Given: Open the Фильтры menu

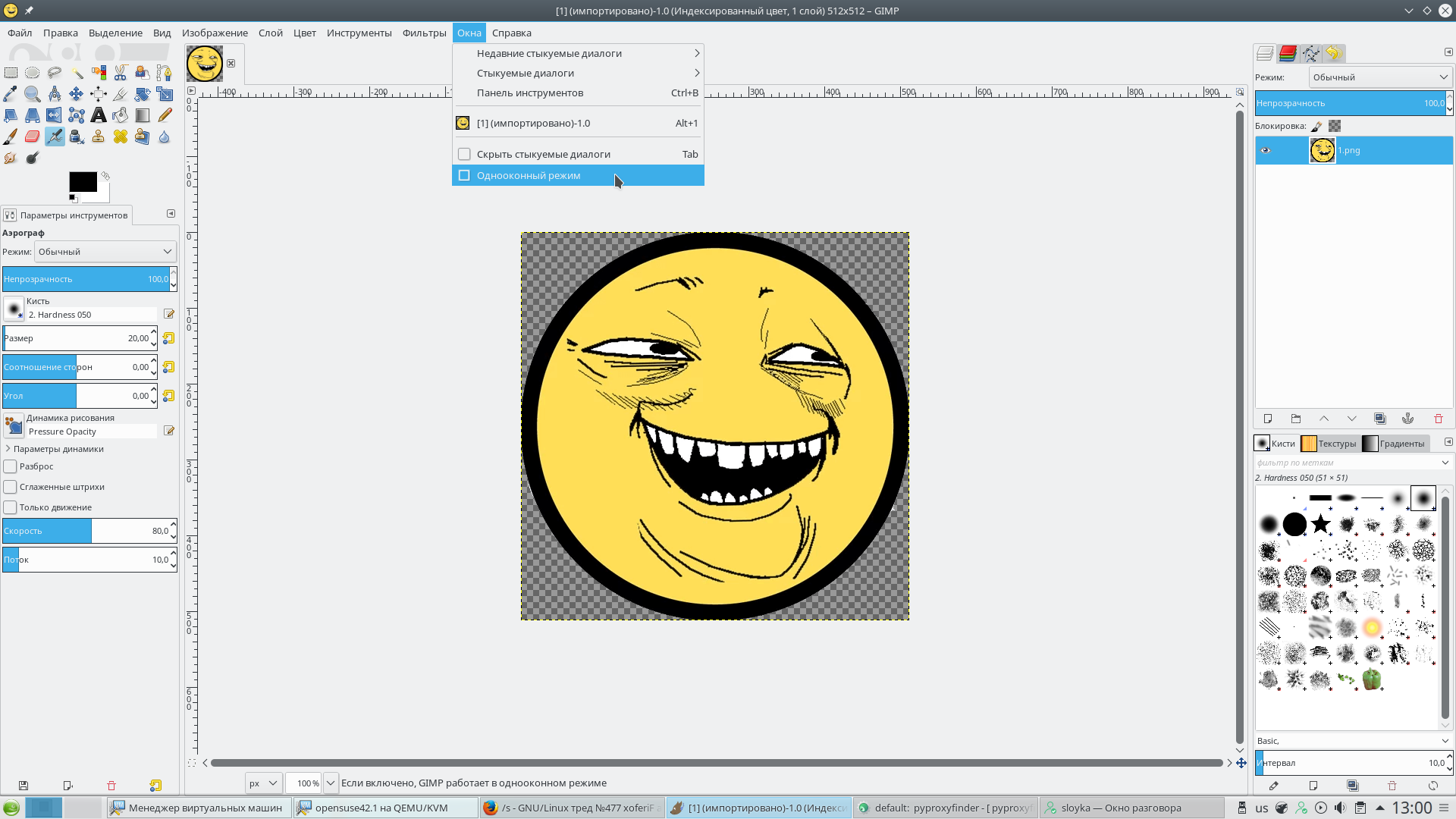Looking at the screenshot, I should pyautogui.click(x=424, y=33).
